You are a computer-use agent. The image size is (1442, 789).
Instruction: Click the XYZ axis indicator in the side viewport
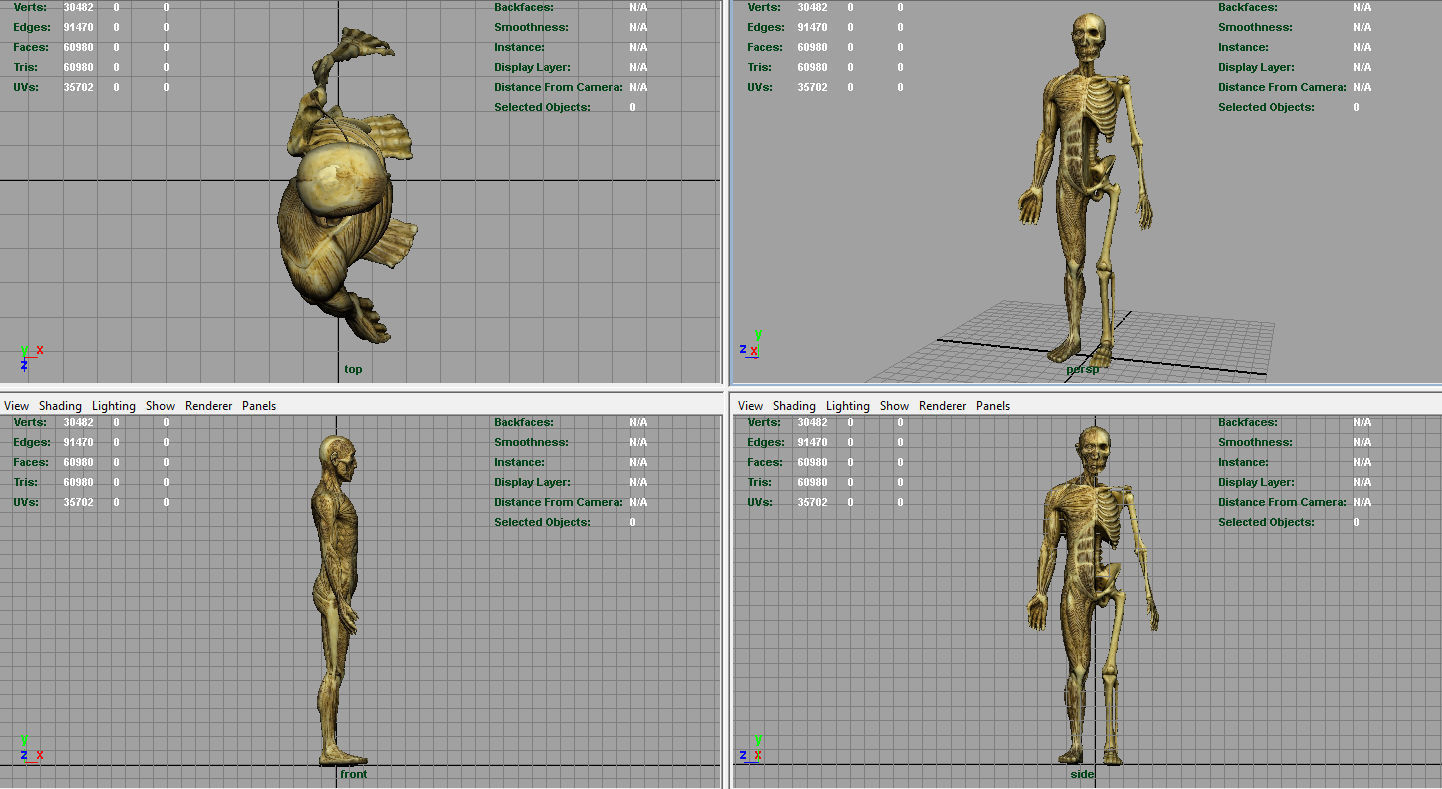pyautogui.click(x=751, y=749)
